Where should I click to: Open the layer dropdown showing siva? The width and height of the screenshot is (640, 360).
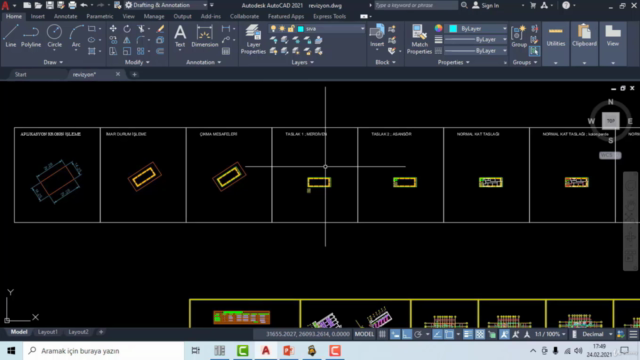317,29
